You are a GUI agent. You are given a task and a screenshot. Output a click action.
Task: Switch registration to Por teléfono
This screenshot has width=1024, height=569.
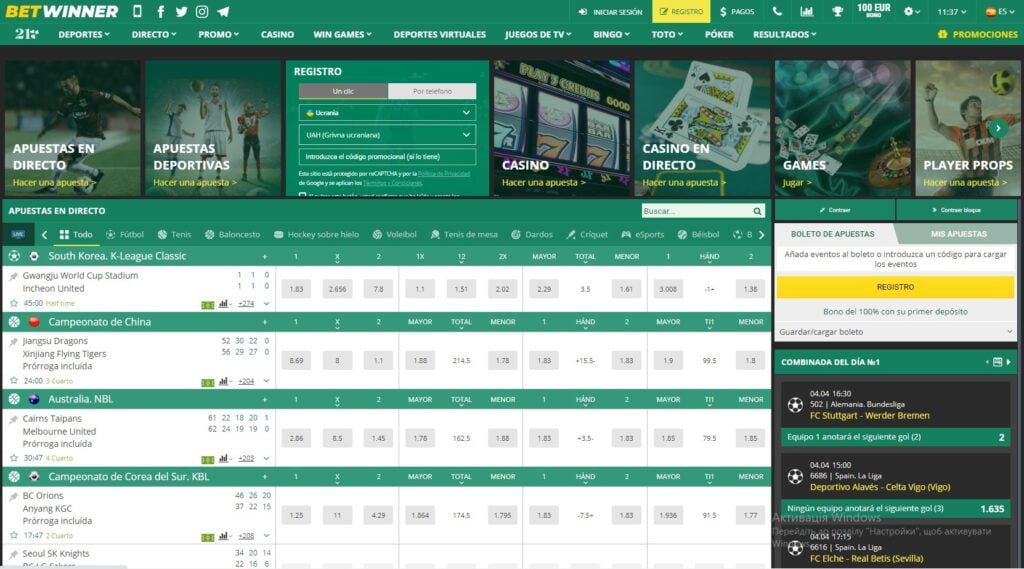[x=432, y=91]
